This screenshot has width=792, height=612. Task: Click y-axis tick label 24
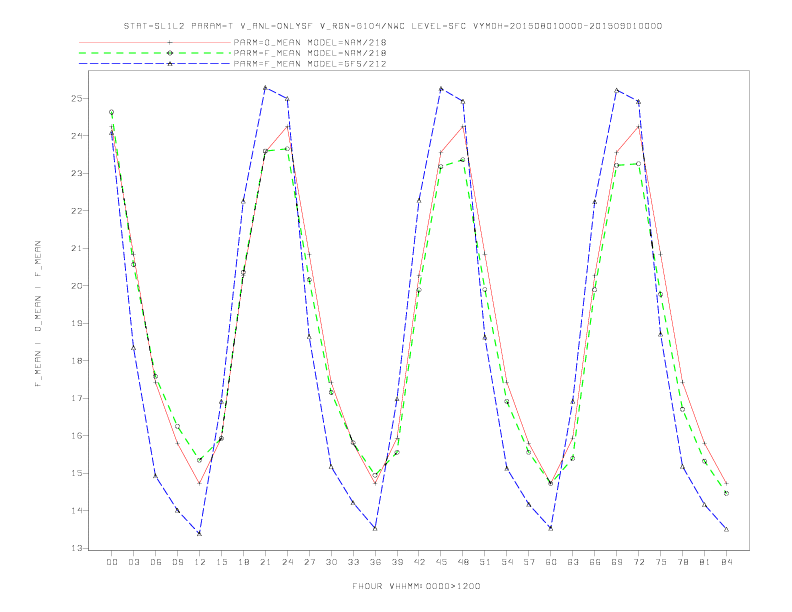[77, 136]
